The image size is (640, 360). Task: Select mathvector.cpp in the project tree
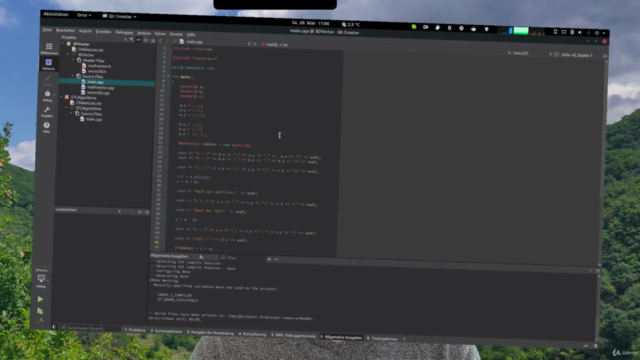coord(100,87)
